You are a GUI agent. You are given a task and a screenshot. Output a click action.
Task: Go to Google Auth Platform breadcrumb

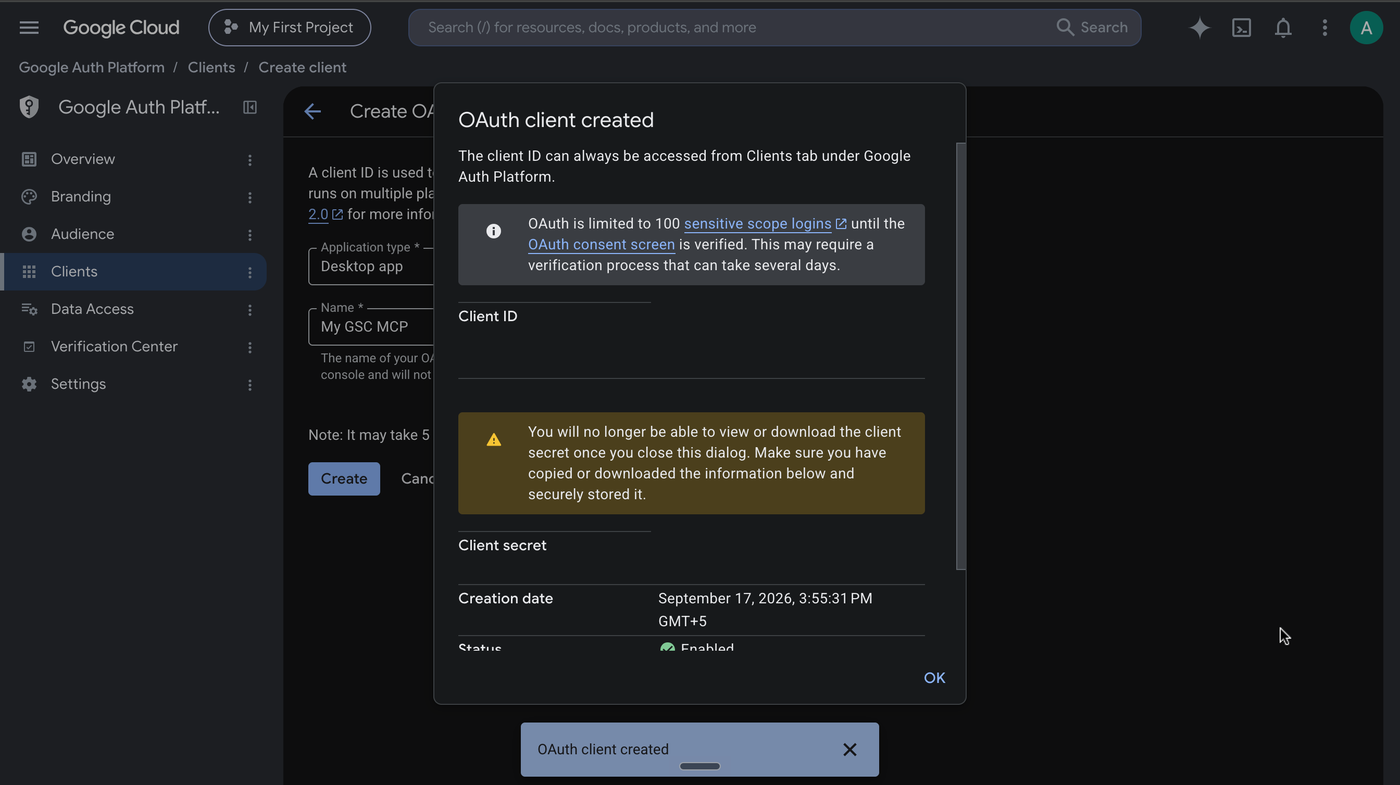point(92,67)
